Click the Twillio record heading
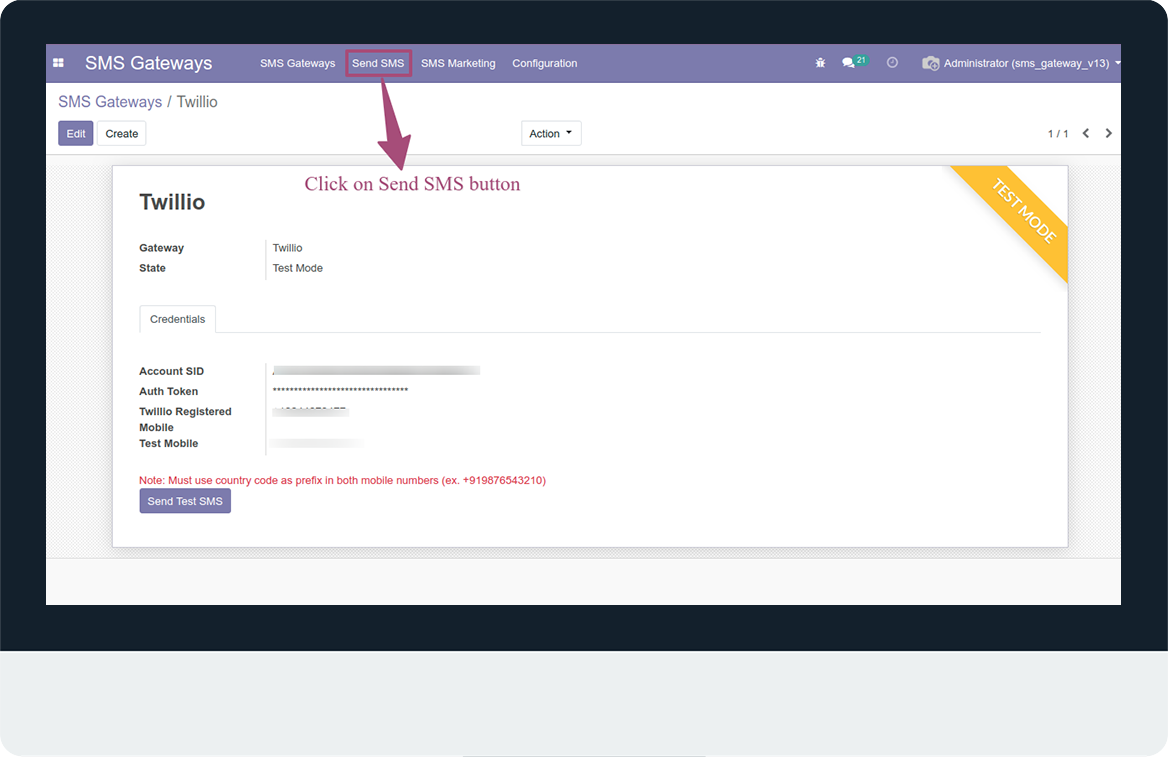The width and height of the screenshot is (1168, 757). click(172, 202)
